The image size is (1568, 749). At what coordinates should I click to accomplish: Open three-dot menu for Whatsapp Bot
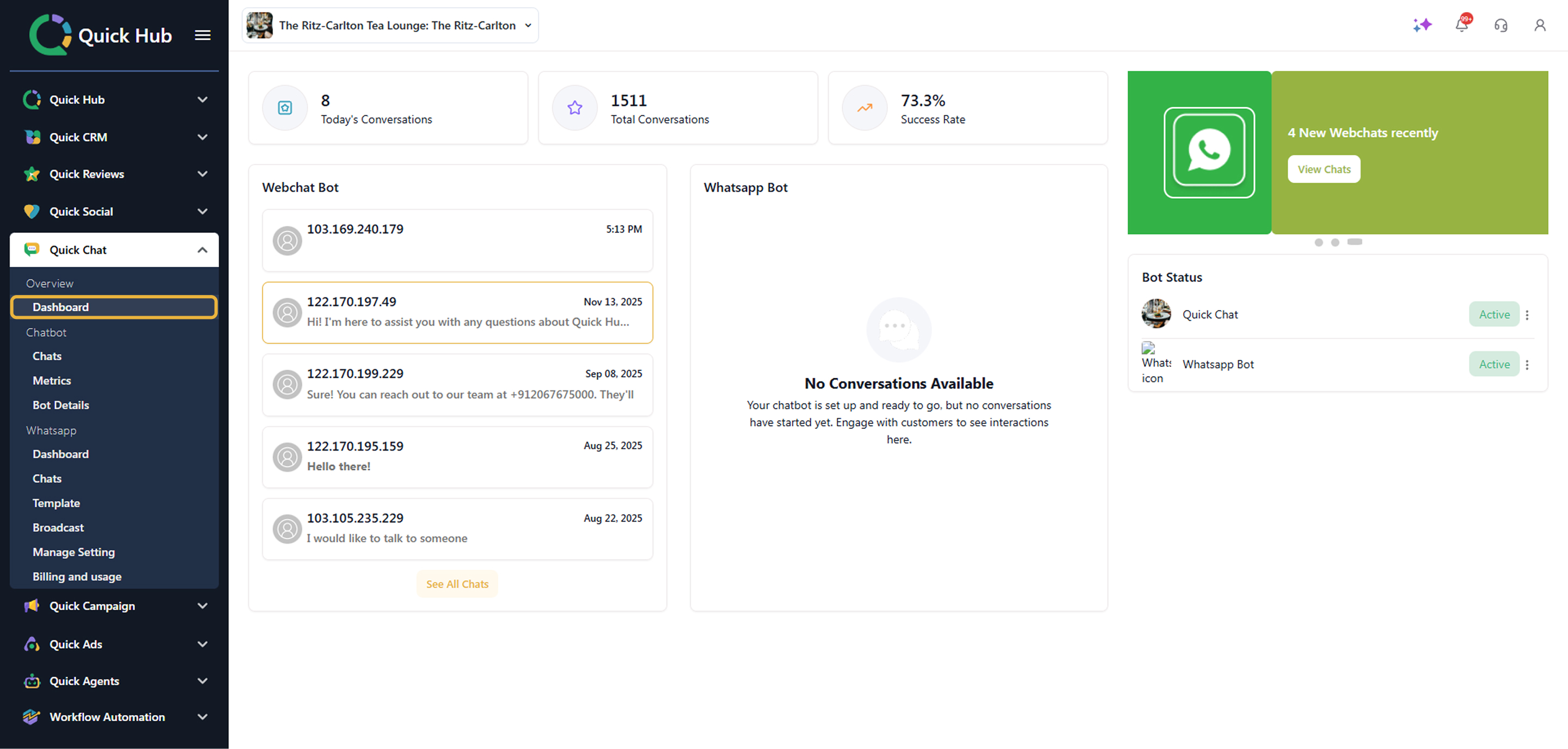[x=1527, y=365]
